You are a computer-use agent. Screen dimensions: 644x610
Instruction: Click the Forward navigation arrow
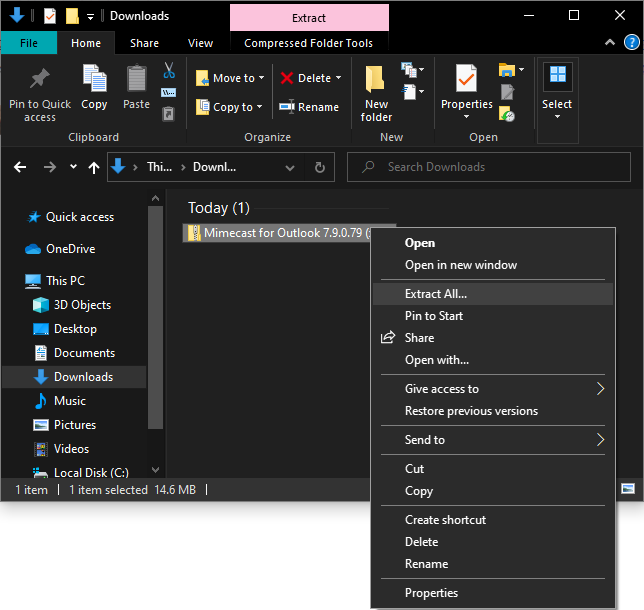[x=50, y=167]
